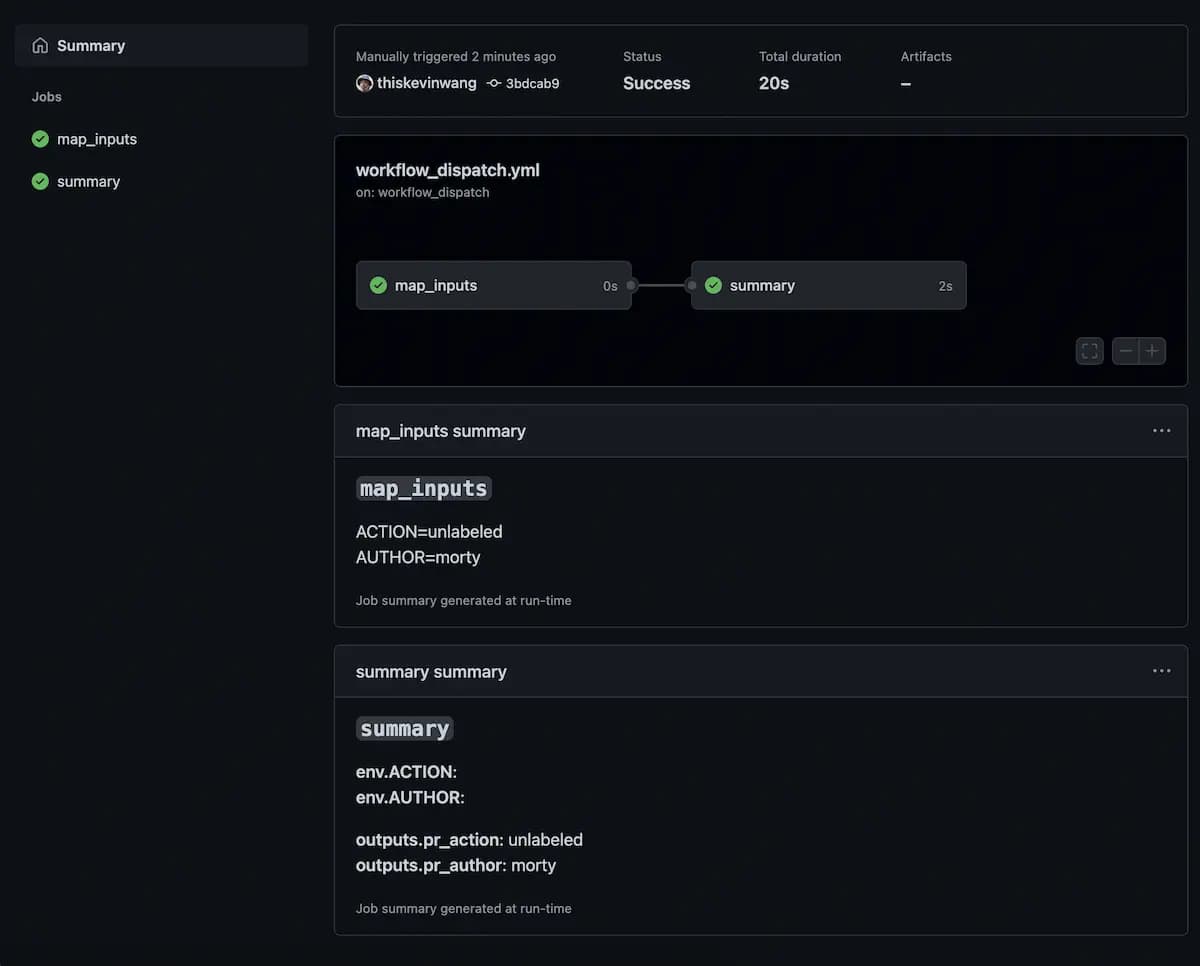Click the workflow_dispatch.yml file title

coord(447,170)
